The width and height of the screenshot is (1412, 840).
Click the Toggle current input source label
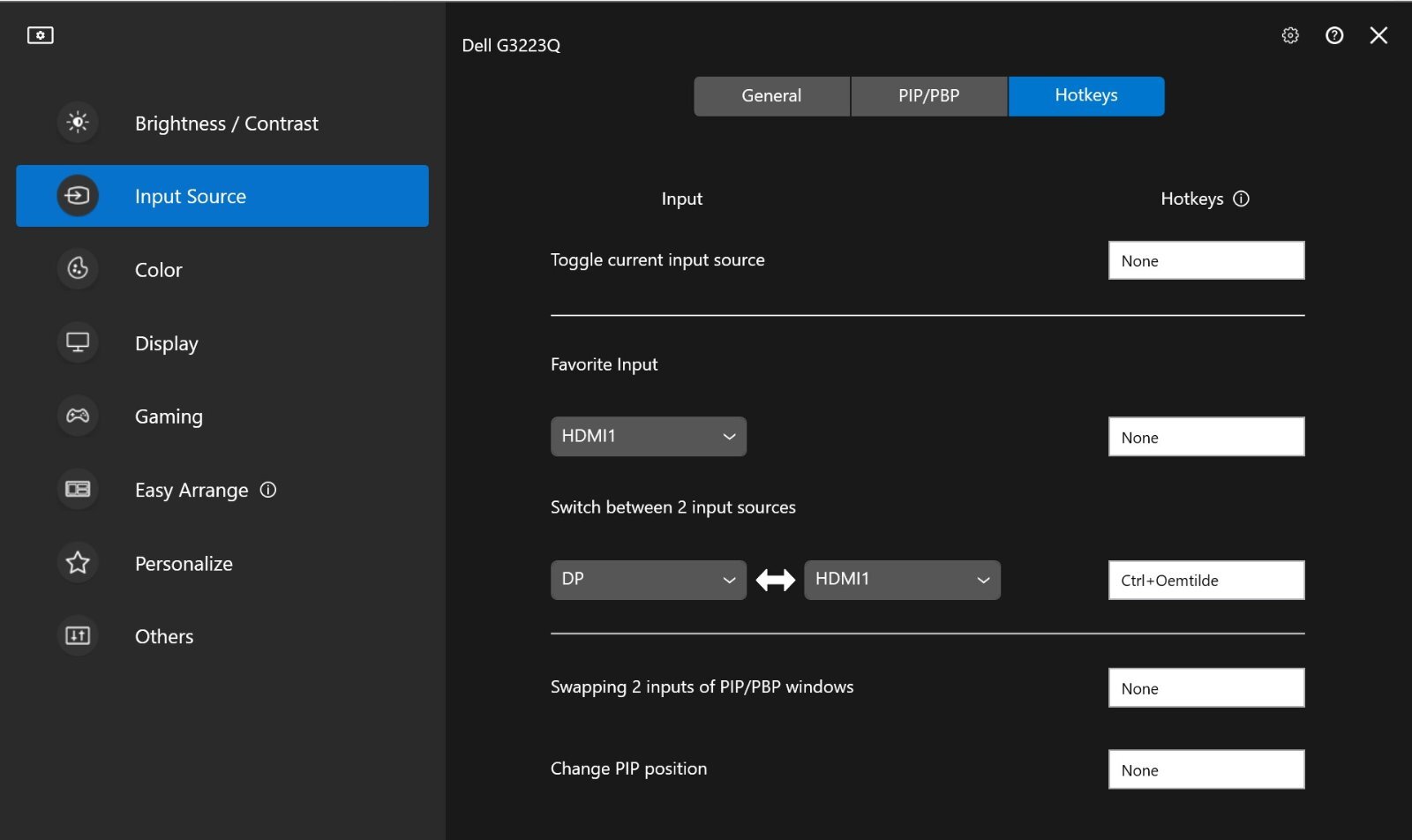[x=657, y=260]
